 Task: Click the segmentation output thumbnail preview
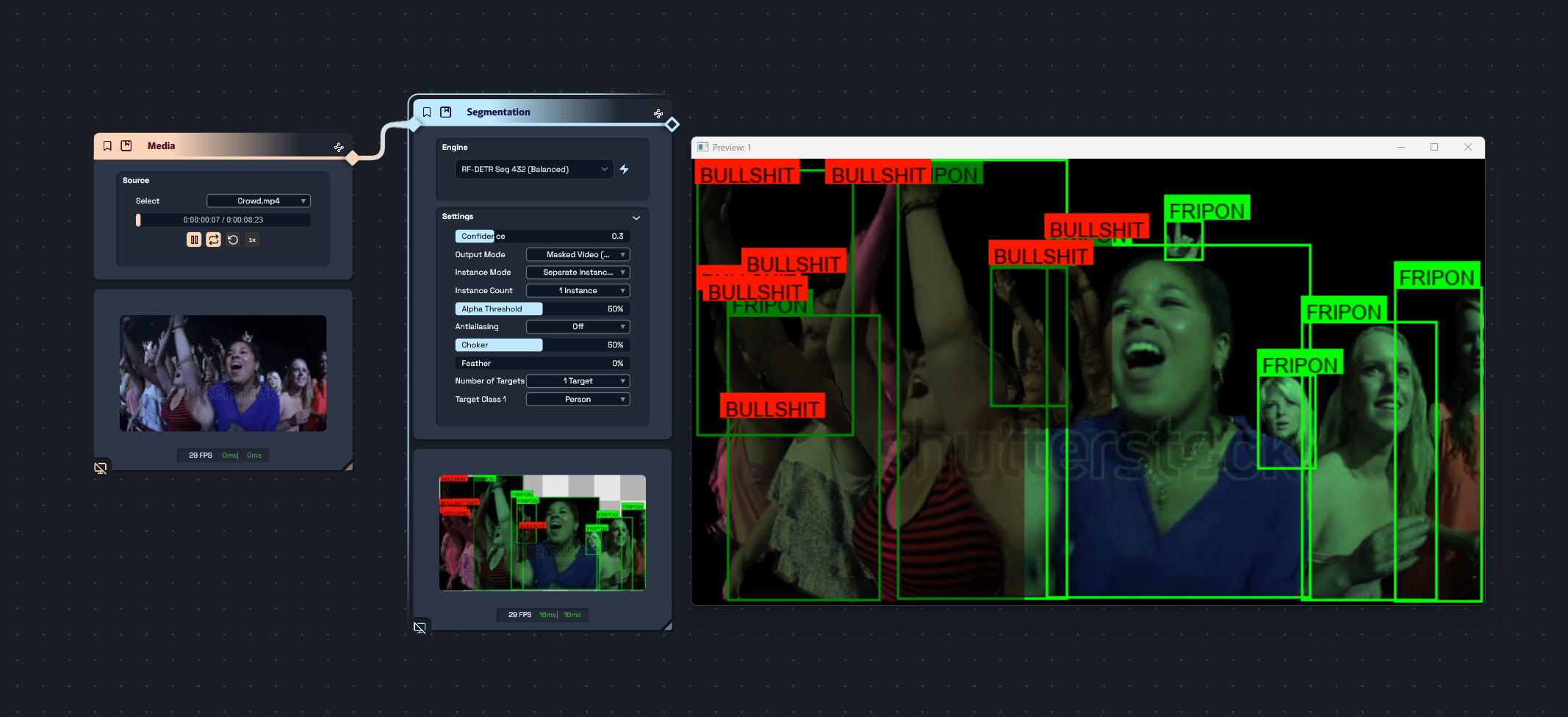click(x=542, y=533)
